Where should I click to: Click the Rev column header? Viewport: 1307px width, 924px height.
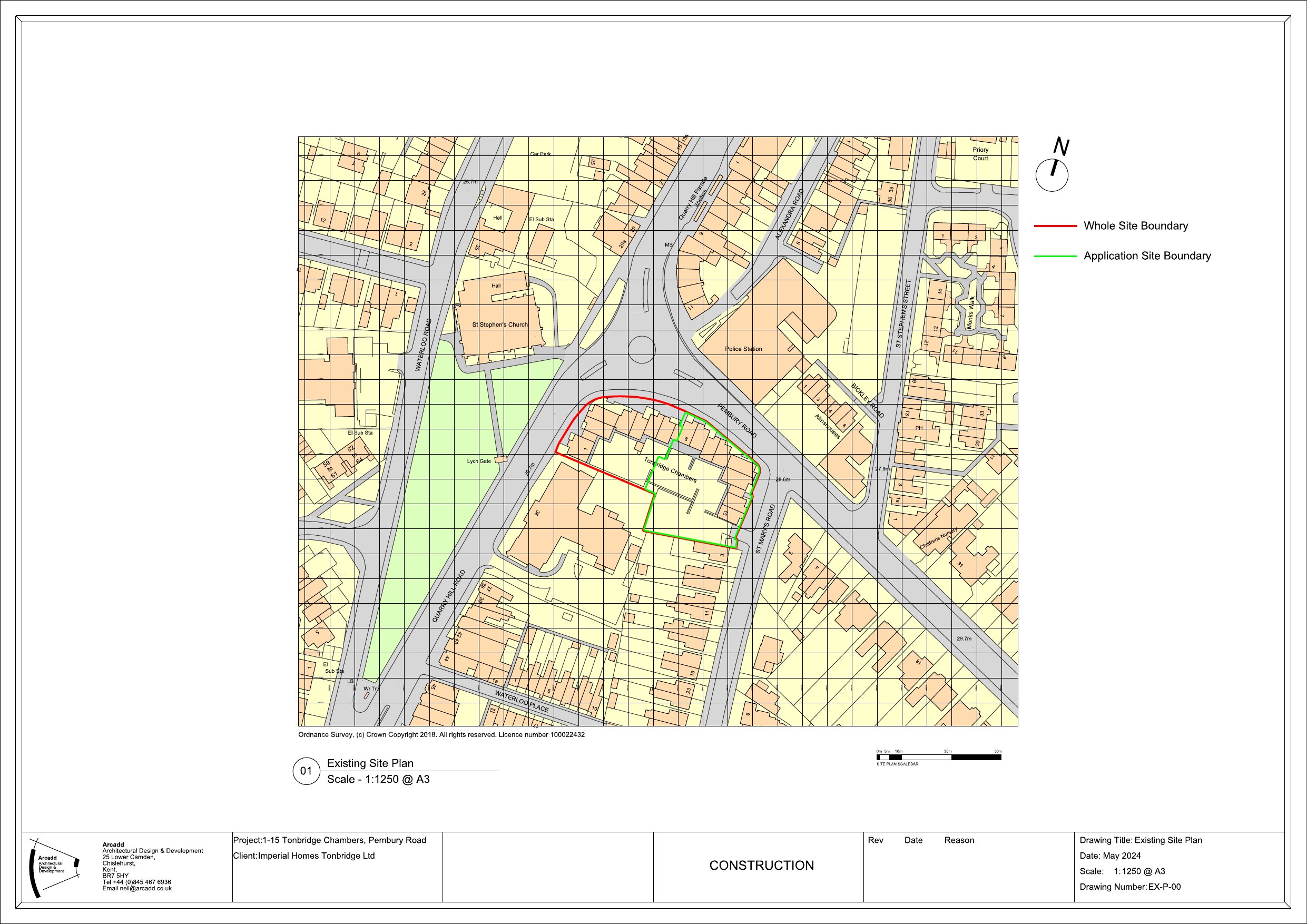pyautogui.click(x=876, y=840)
